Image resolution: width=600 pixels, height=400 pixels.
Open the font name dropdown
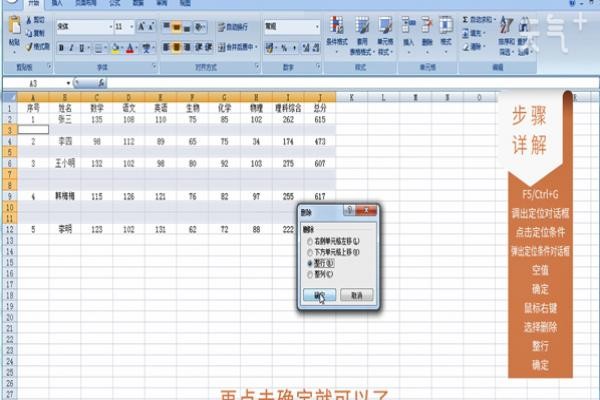(111, 27)
